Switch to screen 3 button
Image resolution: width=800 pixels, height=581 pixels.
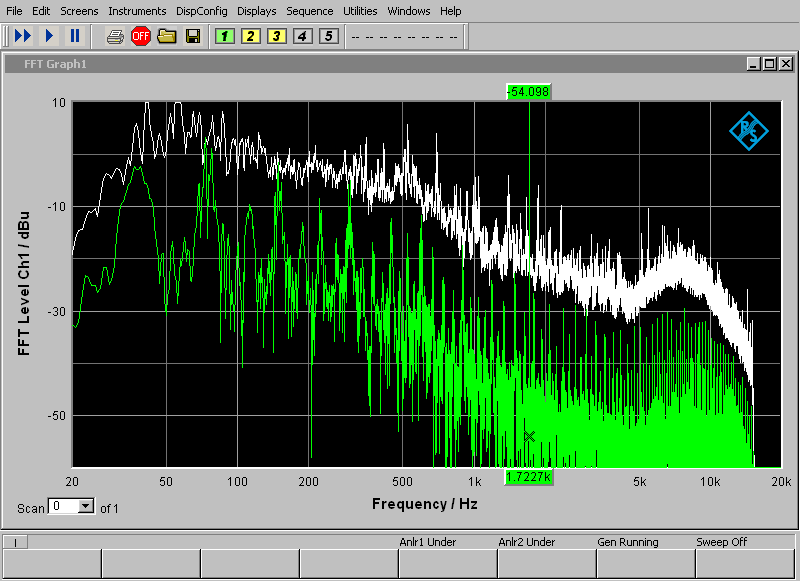tap(277, 36)
